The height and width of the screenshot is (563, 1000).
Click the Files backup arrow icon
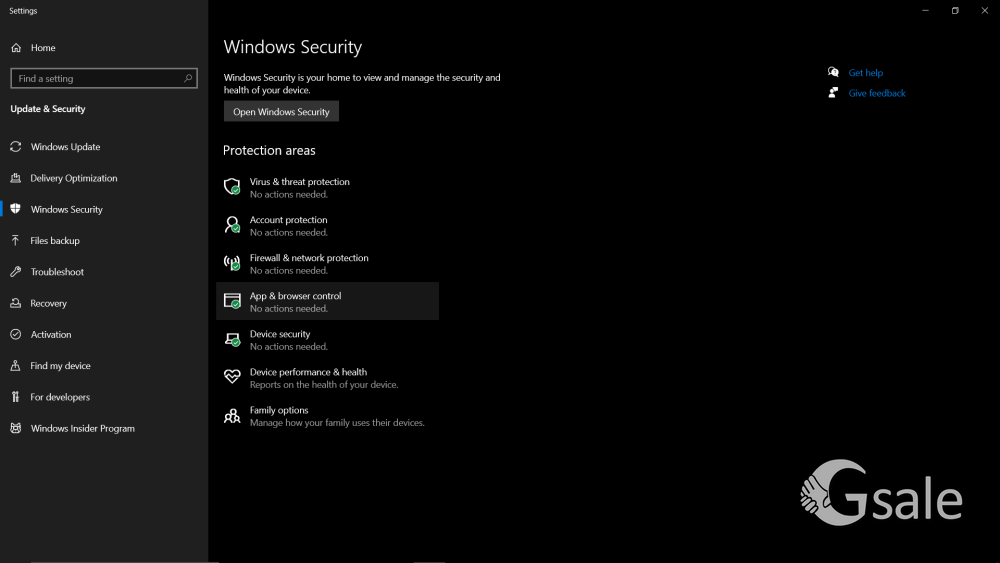(16, 240)
